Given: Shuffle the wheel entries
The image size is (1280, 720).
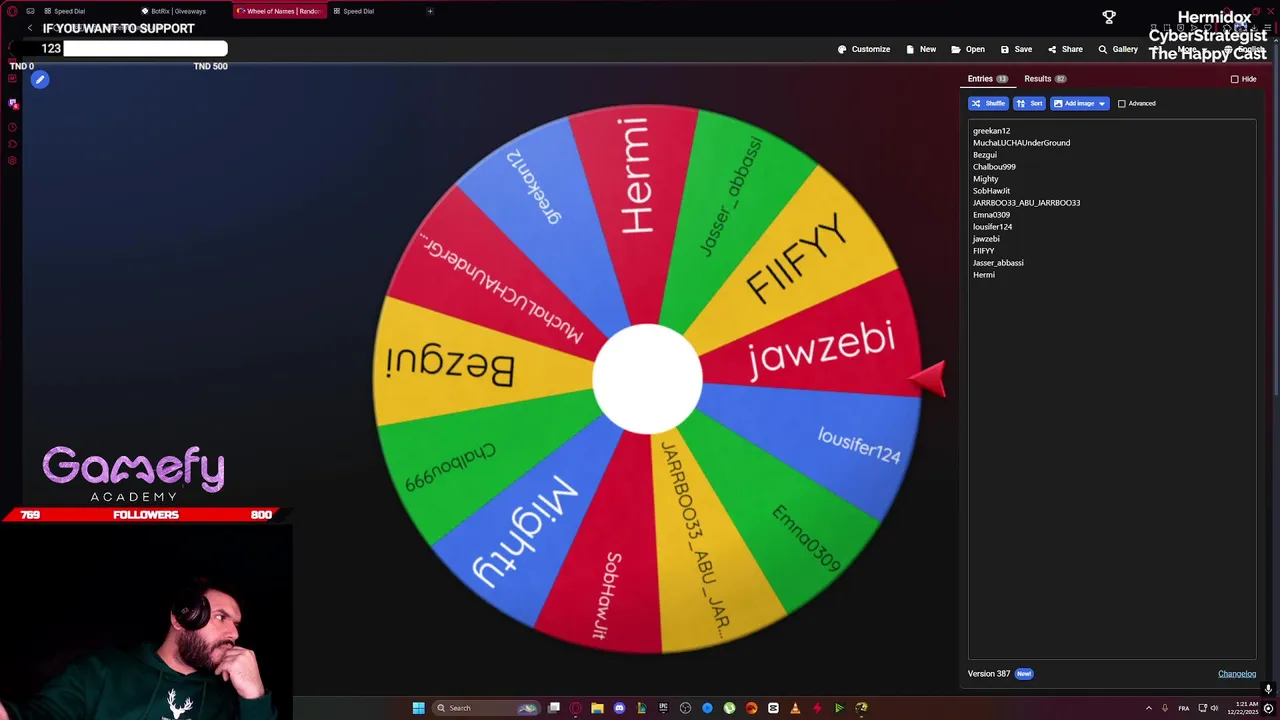Looking at the screenshot, I should pyautogui.click(x=988, y=103).
